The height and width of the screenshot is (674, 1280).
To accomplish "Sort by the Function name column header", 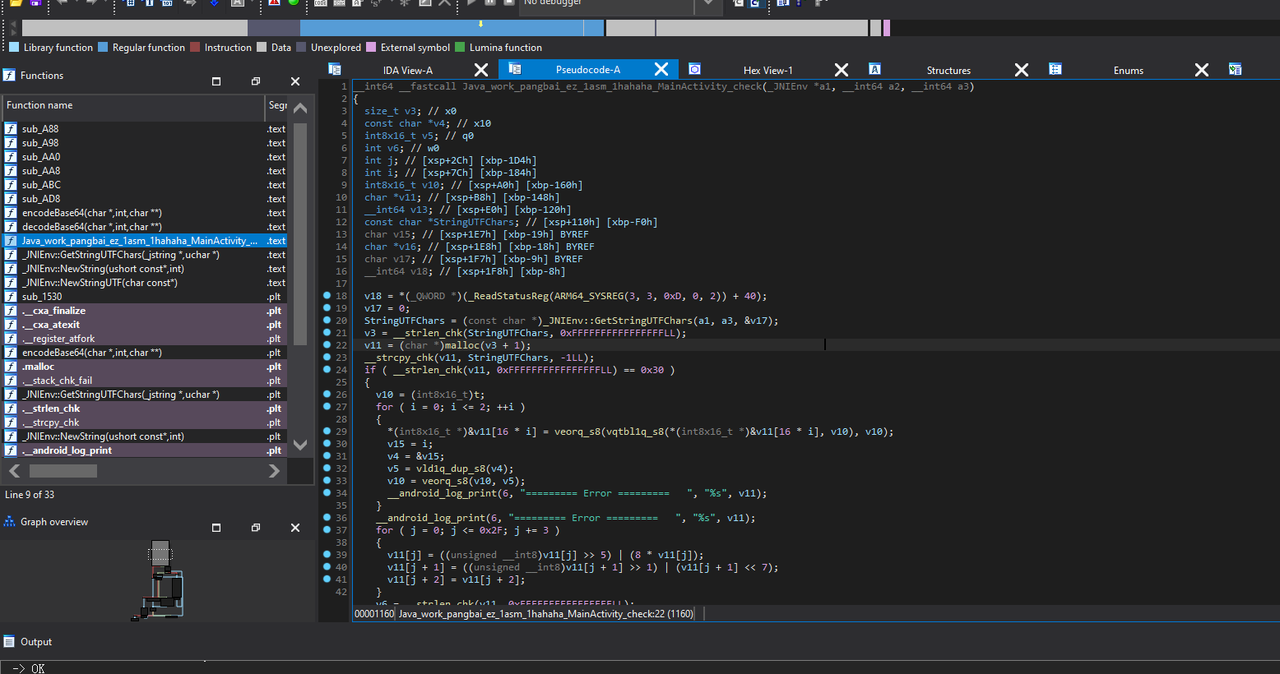I will point(133,105).
